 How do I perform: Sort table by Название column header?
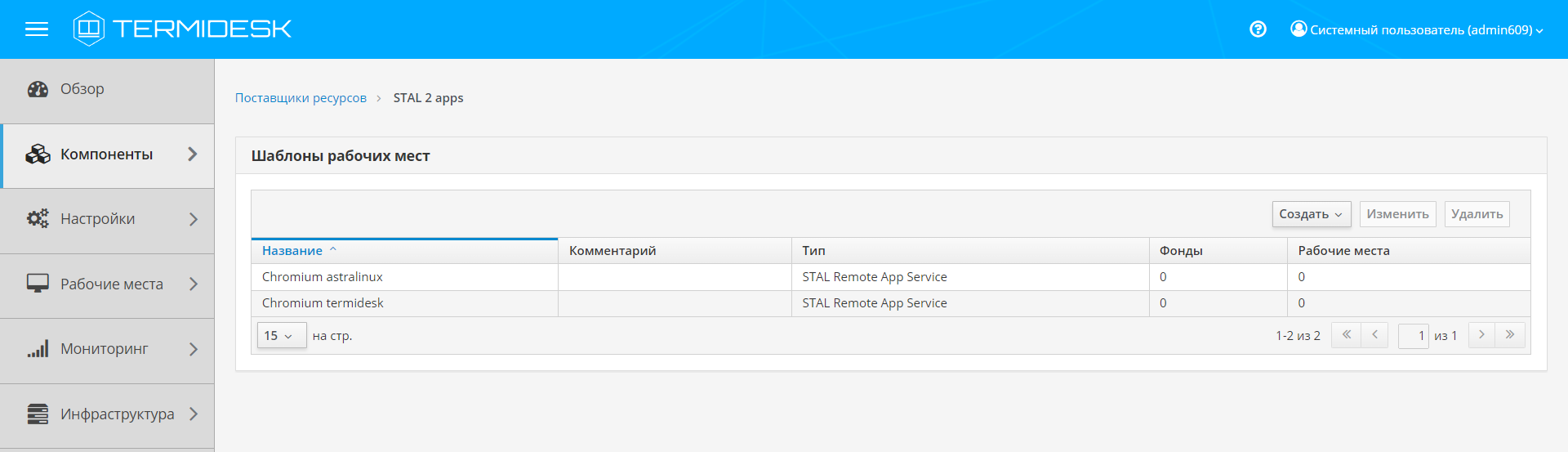tap(292, 251)
